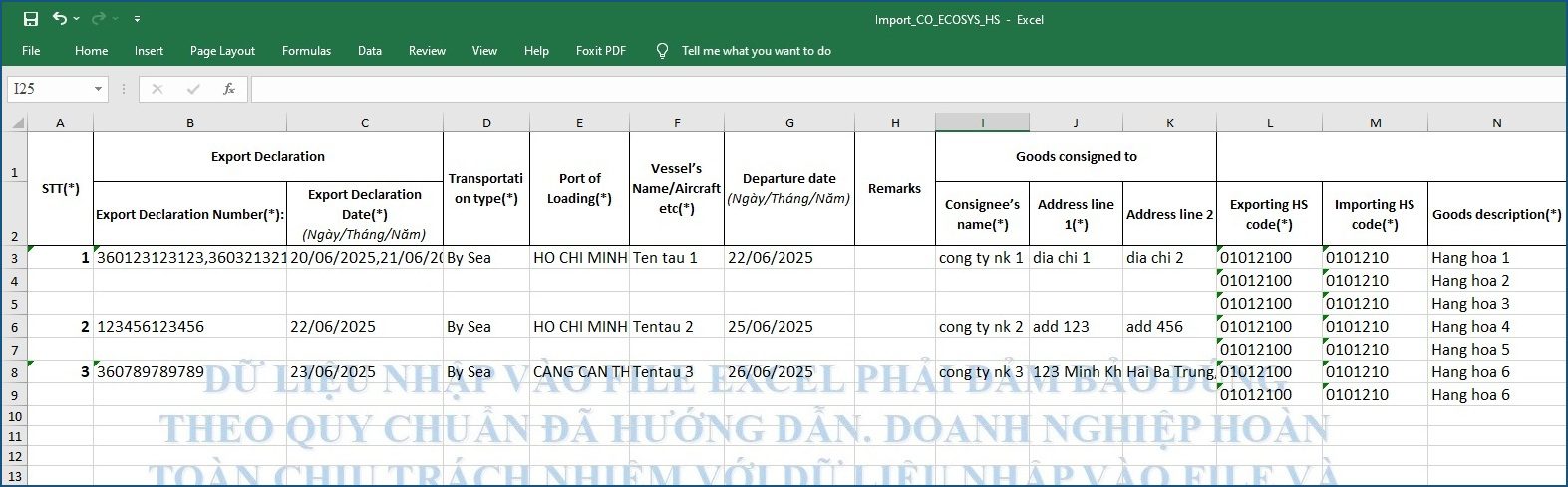This screenshot has width=1568, height=487.
Task: Click the Name Box showing I25
Action: point(49,89)
